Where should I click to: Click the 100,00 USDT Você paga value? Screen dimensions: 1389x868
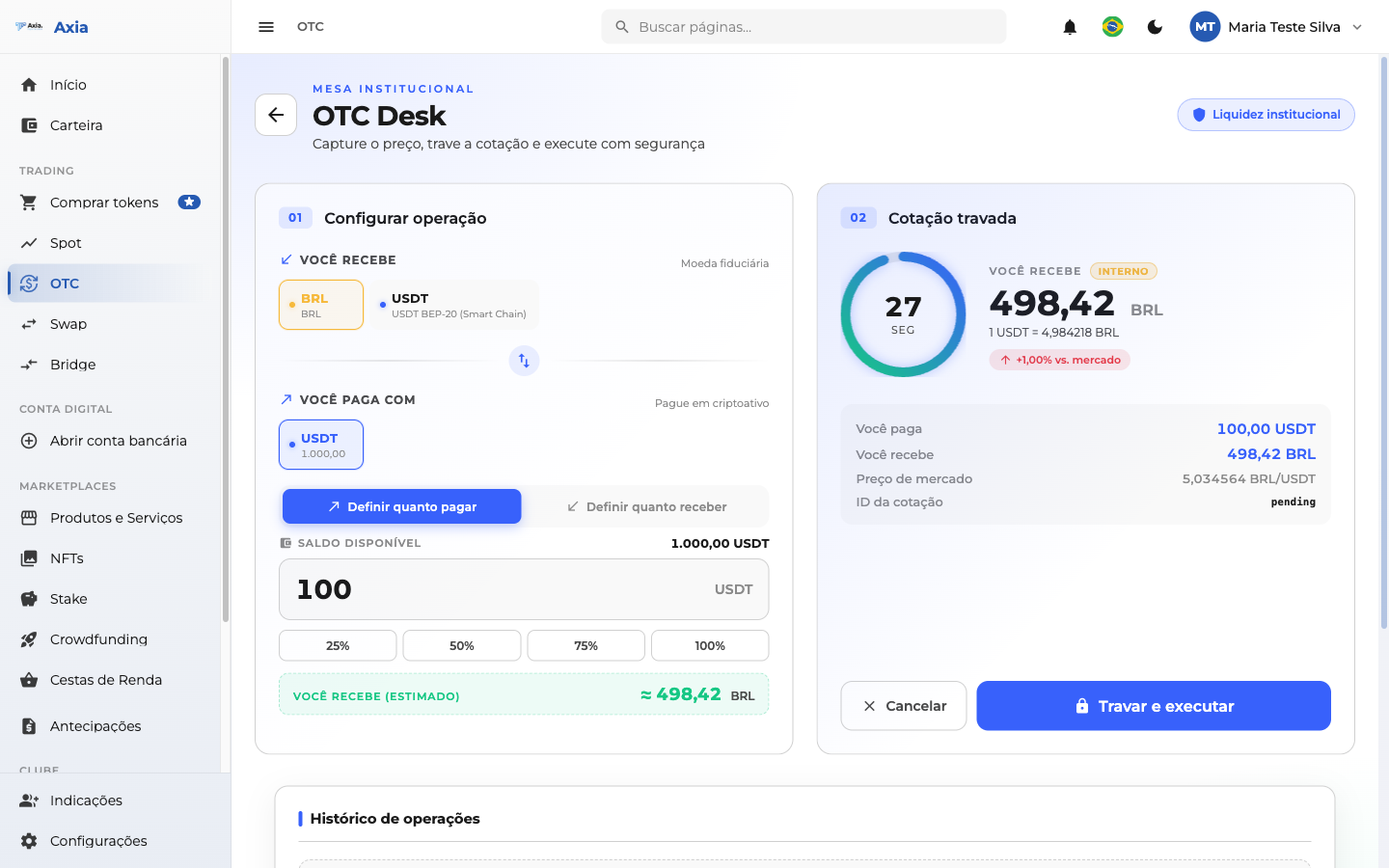pos(1266,429)
